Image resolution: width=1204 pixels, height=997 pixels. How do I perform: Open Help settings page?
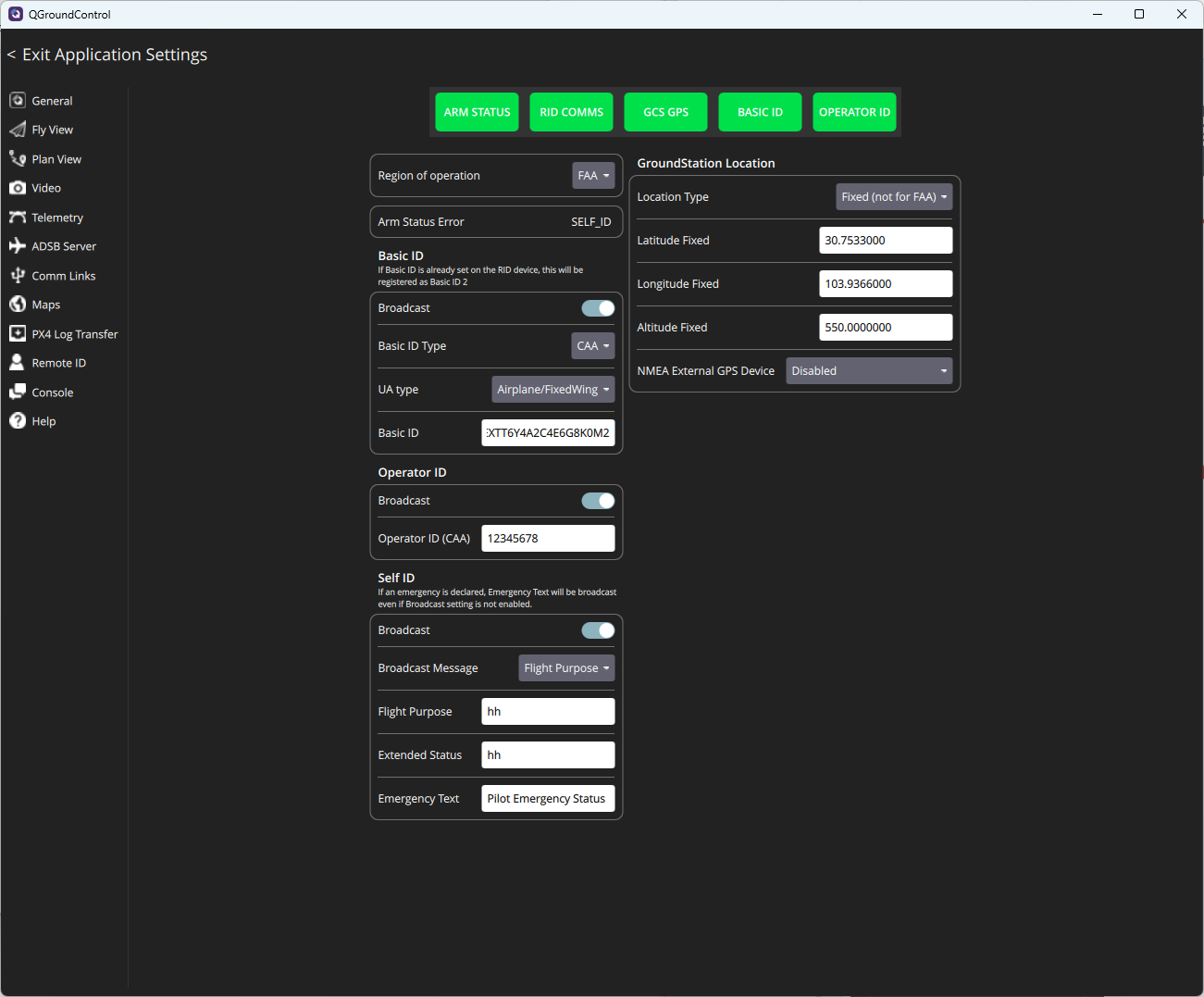(x=43, y=421)
